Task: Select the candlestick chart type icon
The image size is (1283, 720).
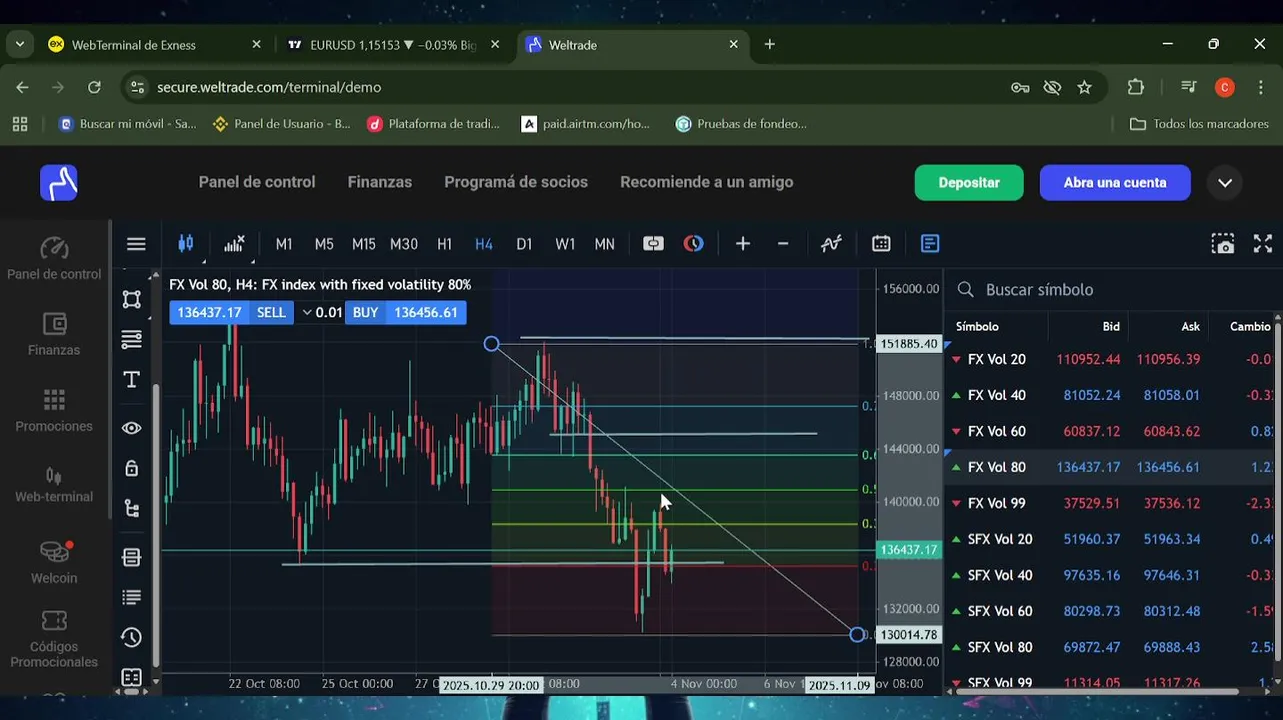Action: 186,244
